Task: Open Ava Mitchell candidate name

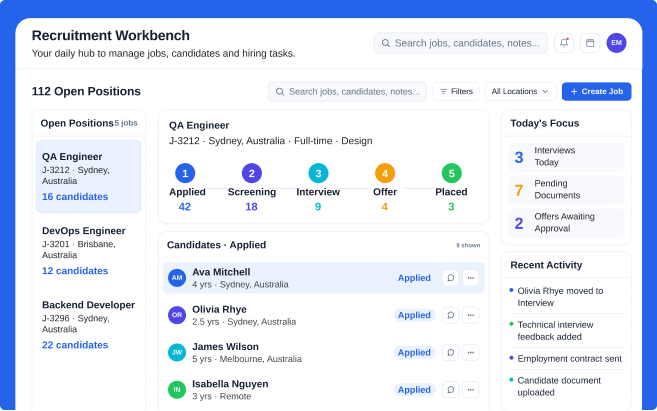Action: pyautogui.click(x=221, y=272)
